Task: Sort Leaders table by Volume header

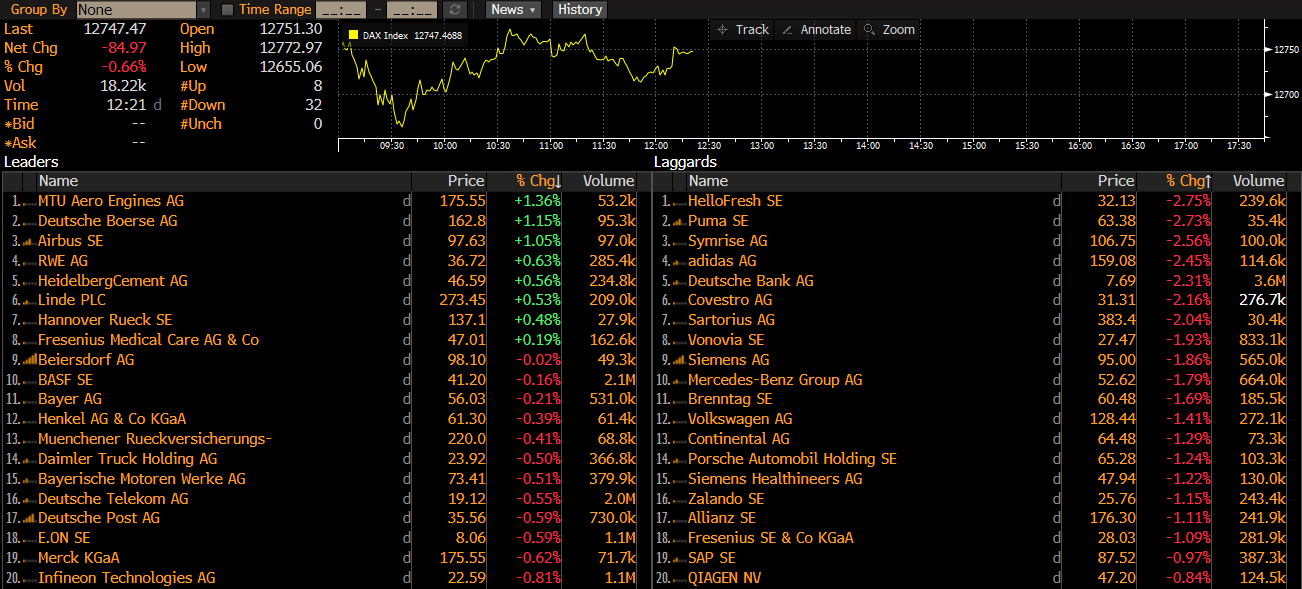Action: [609, 181]
